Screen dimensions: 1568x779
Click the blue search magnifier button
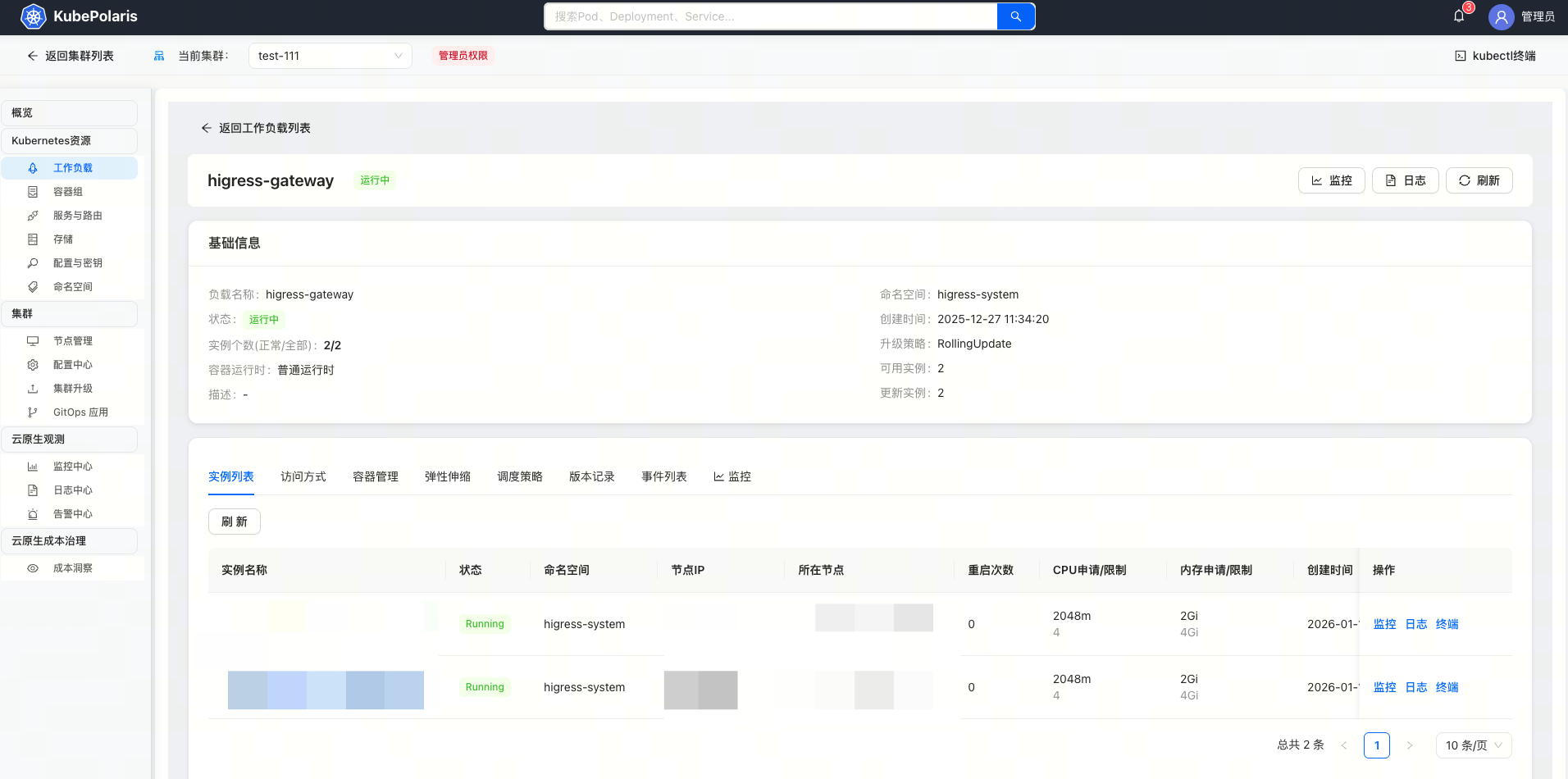1015,16
